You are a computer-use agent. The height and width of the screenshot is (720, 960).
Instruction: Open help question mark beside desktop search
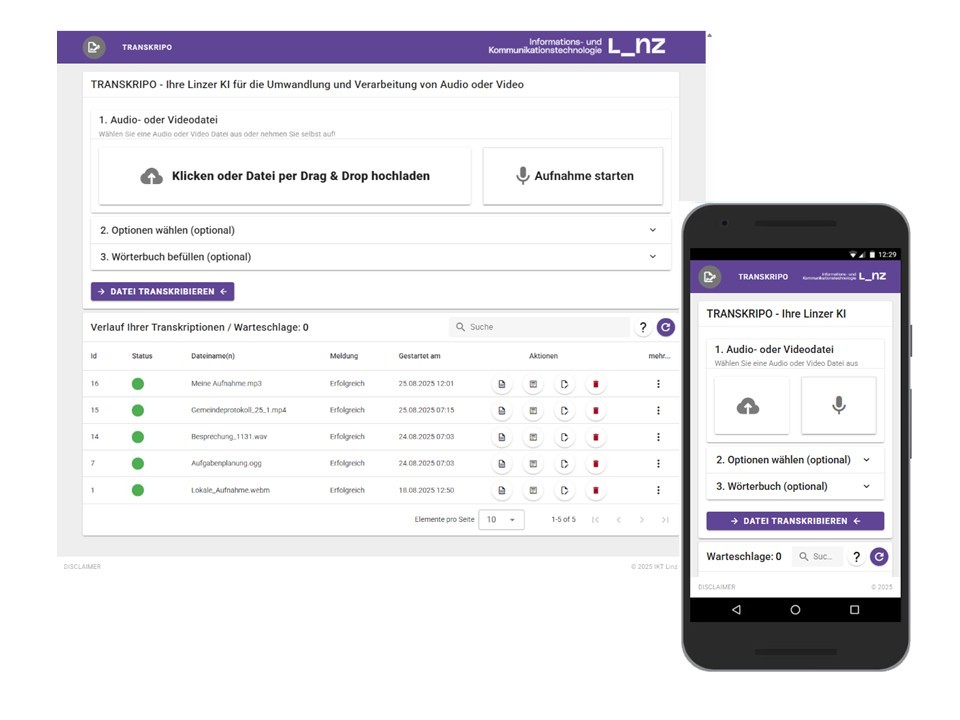point(643,327)
